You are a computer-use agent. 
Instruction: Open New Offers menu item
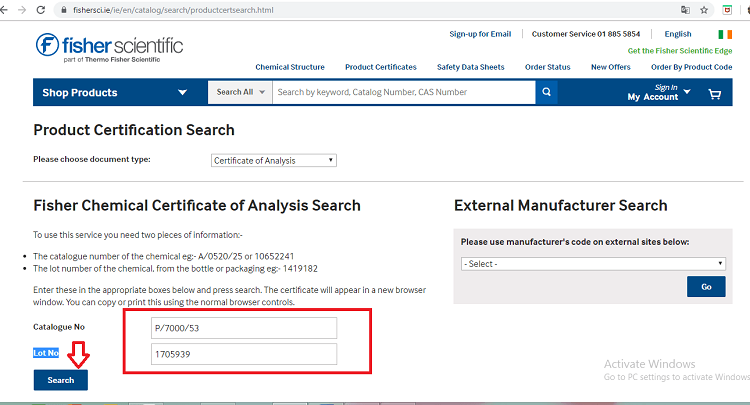coord(611,67)
